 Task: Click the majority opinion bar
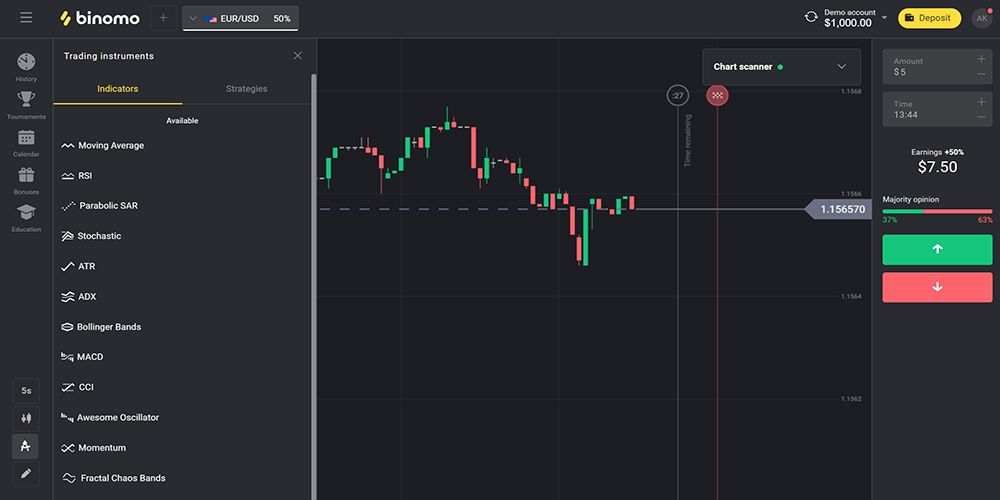pos(938,211)
